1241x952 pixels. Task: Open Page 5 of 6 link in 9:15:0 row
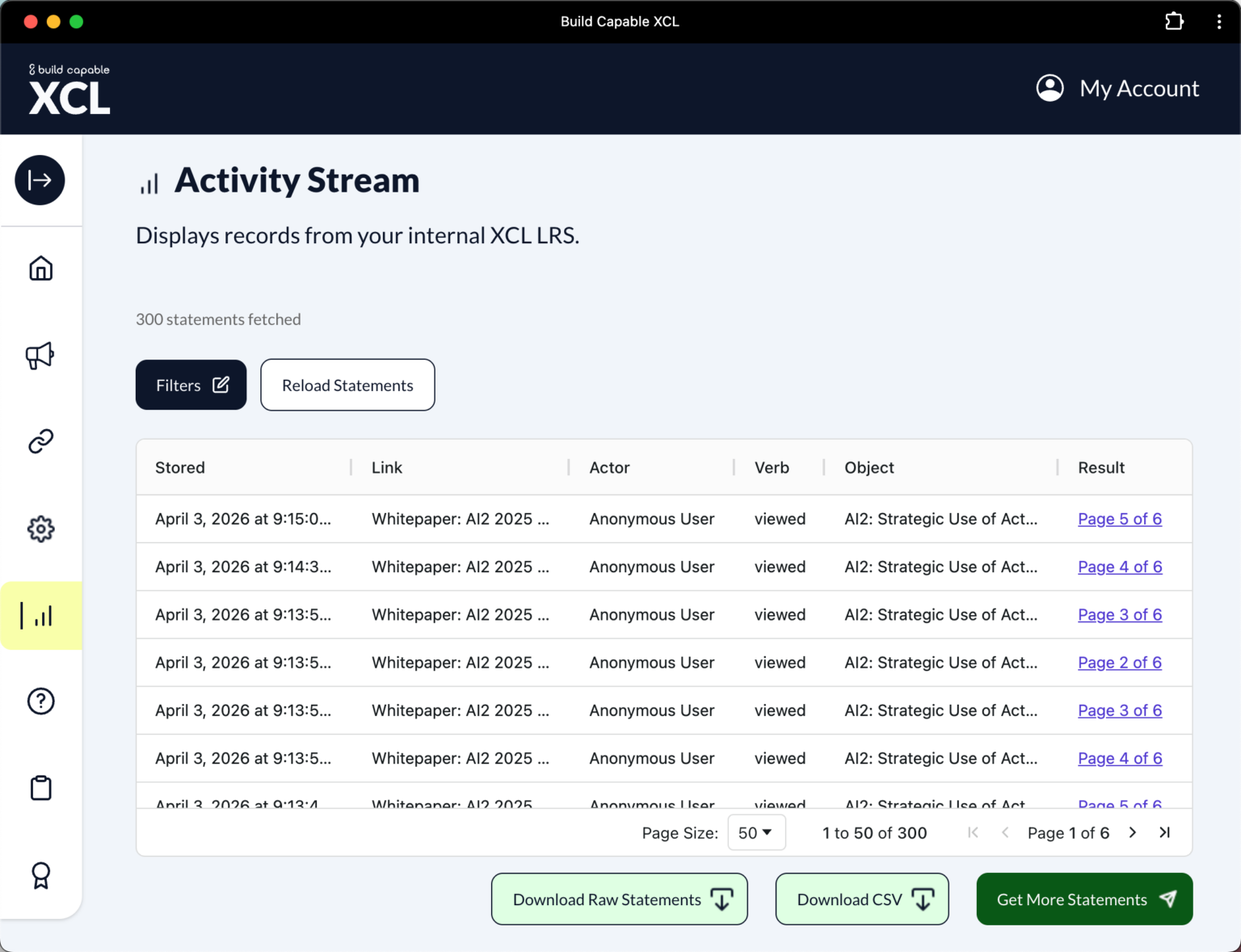pos(1120,519)
